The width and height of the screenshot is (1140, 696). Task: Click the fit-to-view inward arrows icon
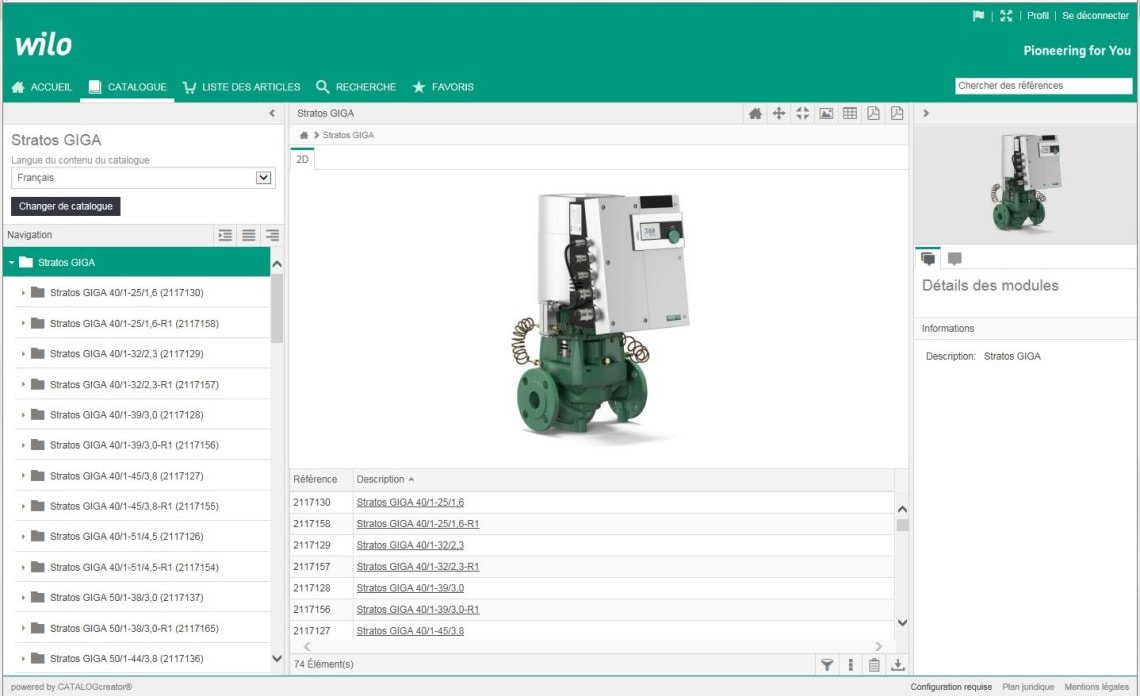click(x=803, y=113)
